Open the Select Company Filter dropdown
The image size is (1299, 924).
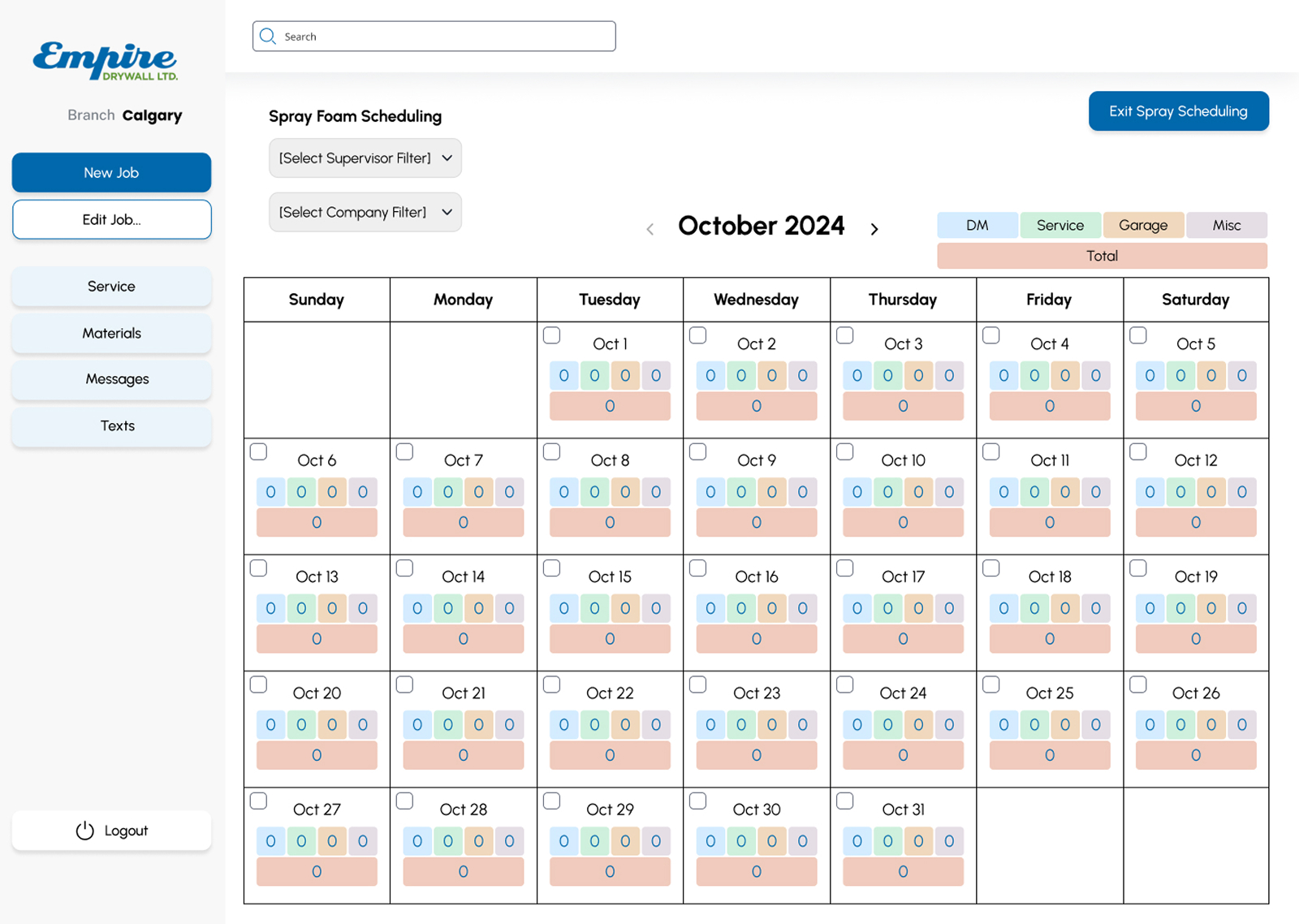pyautogui.click(x=365, y=212)
